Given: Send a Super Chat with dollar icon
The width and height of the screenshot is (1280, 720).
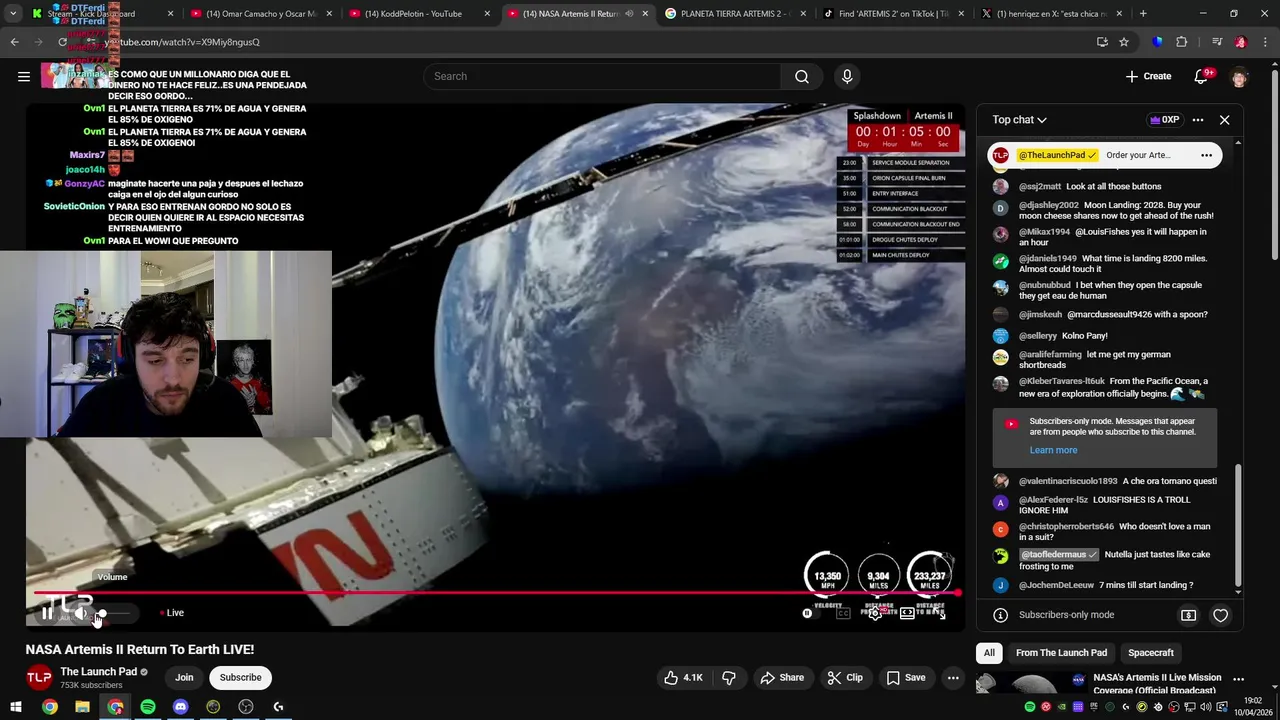Looking at the screenshot, I should pyautogui.click(x=1188, y=615).
